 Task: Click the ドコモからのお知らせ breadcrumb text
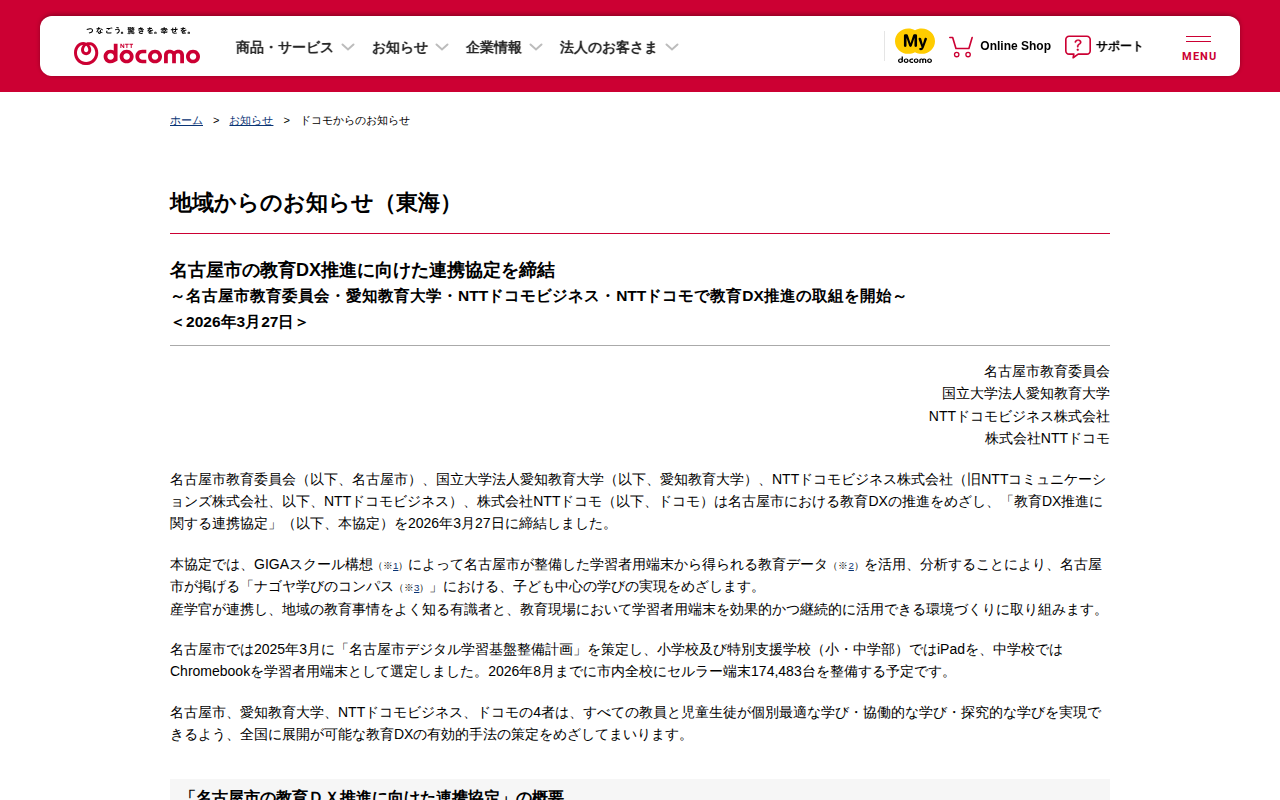[x=355, y=120]
